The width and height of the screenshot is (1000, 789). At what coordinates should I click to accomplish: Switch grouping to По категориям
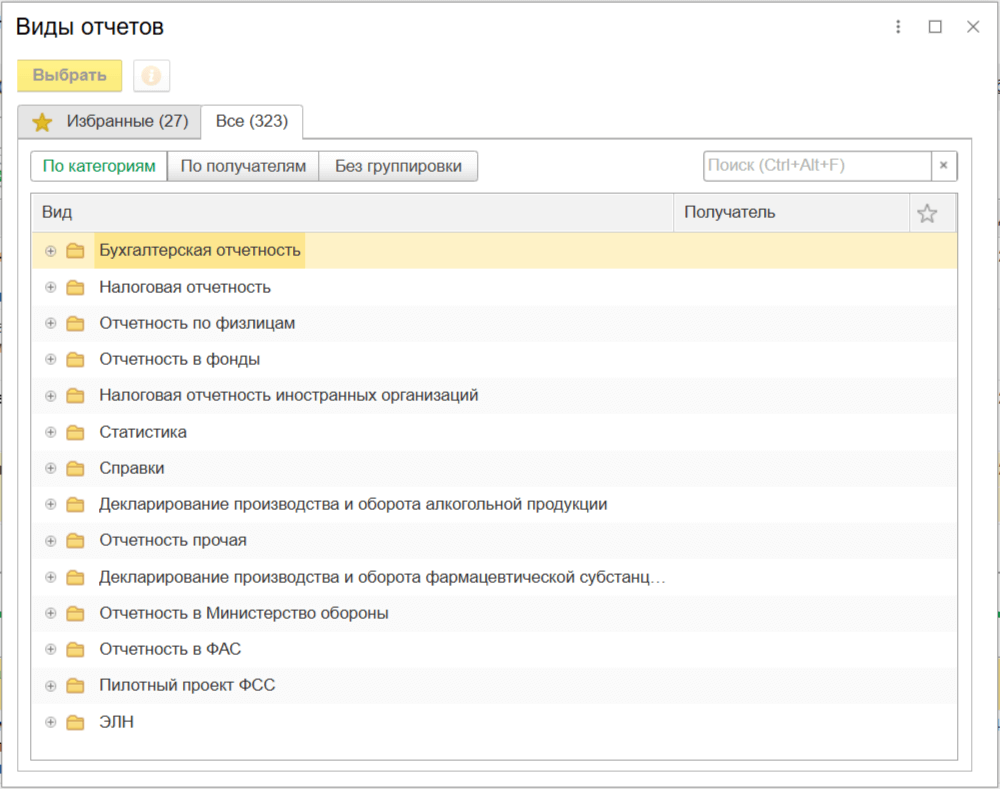(99, 166)
